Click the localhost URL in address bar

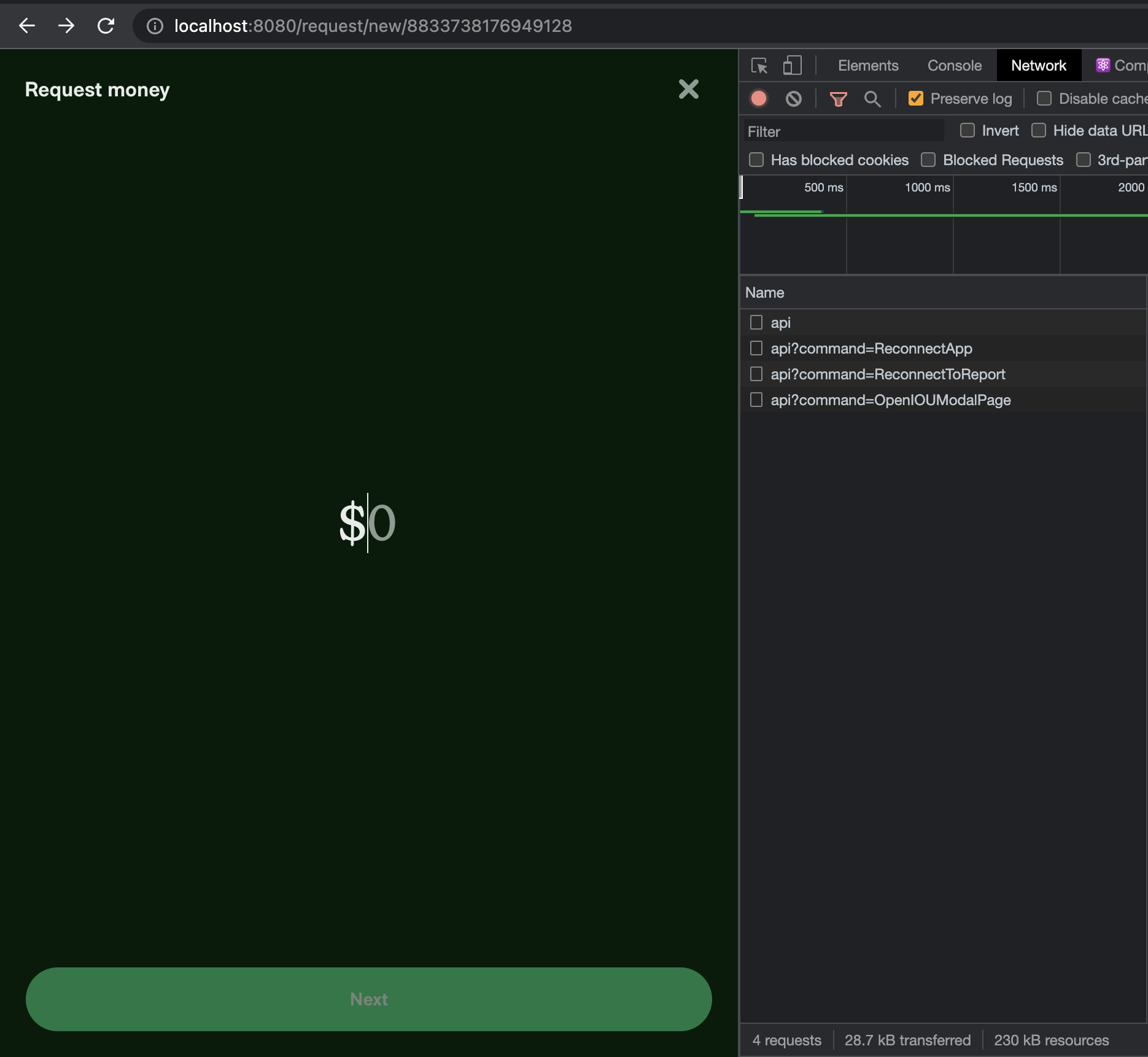373,26
